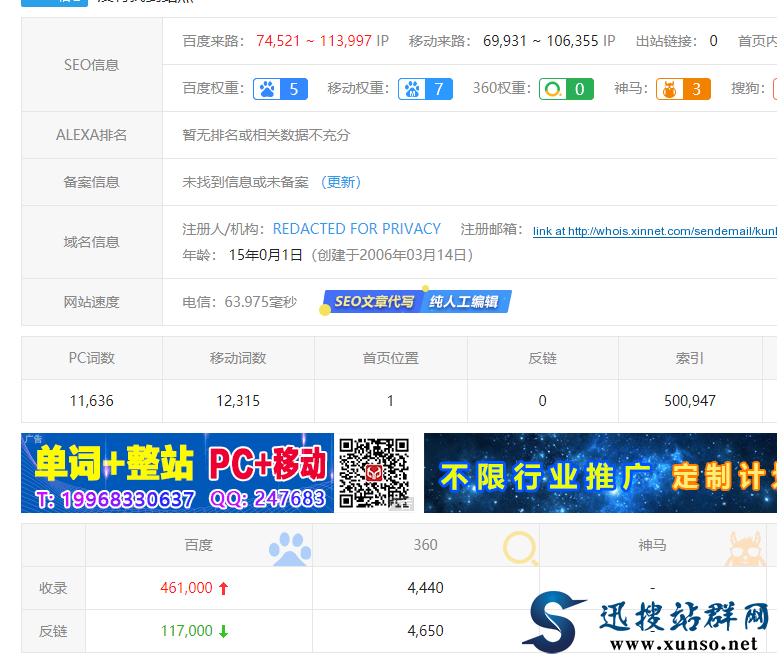
Task: Click the 索引 value 500,947
Action: tap(690, 401)
